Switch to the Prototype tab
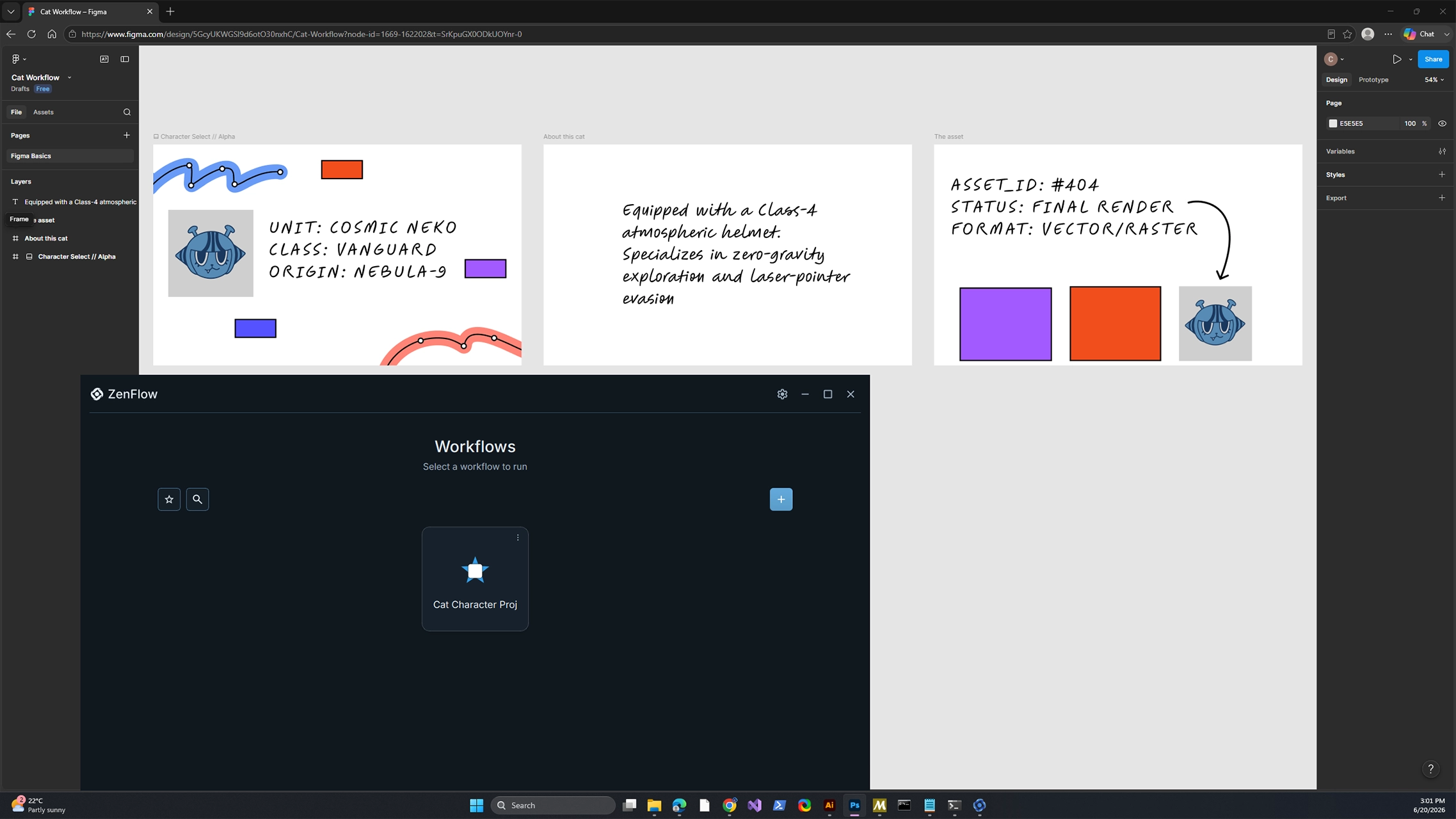Image resolution: width=1456 pixels, height=819 pixels. (1373, 80)
